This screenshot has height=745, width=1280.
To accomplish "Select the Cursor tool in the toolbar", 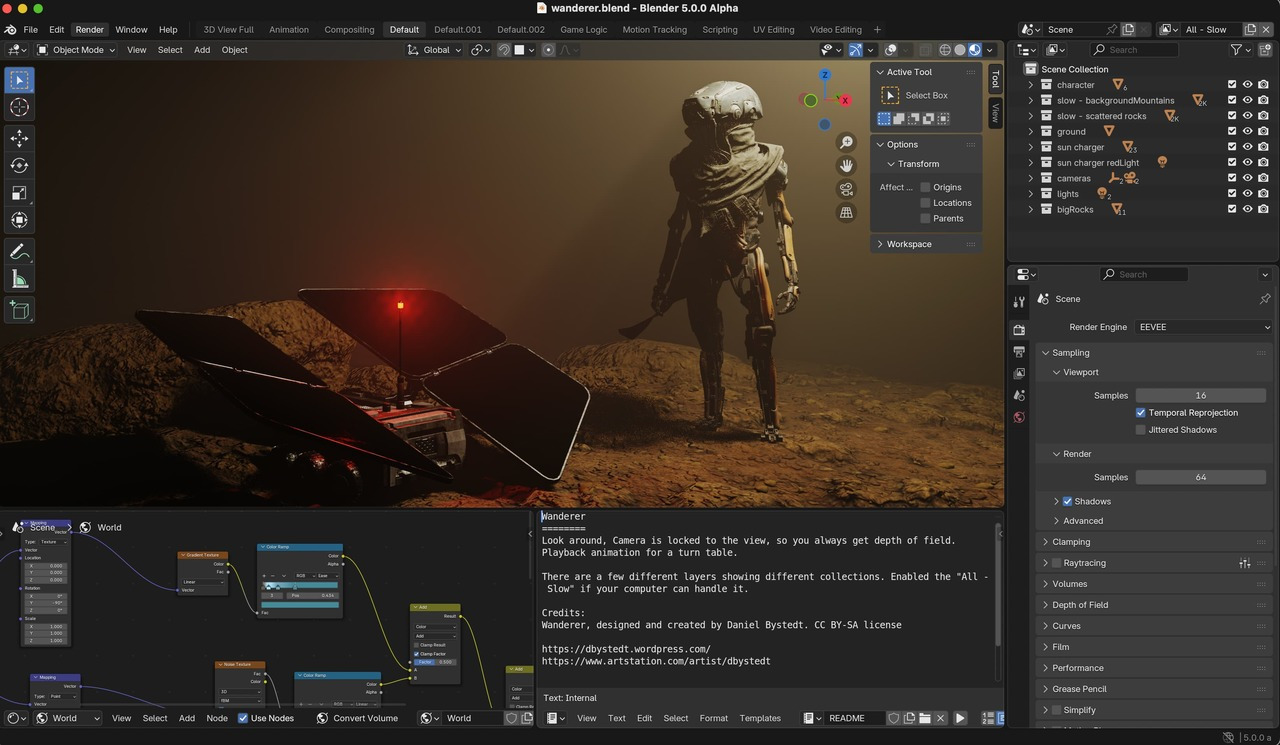I will 19,107.
